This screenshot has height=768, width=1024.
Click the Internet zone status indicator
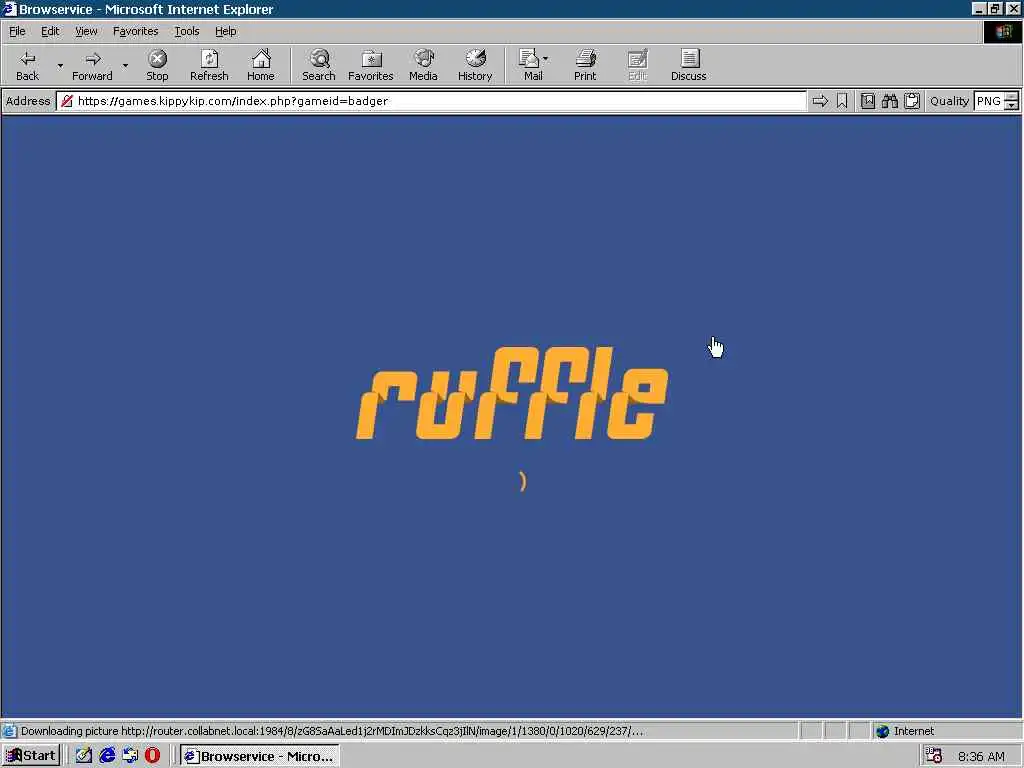point(904,731)
